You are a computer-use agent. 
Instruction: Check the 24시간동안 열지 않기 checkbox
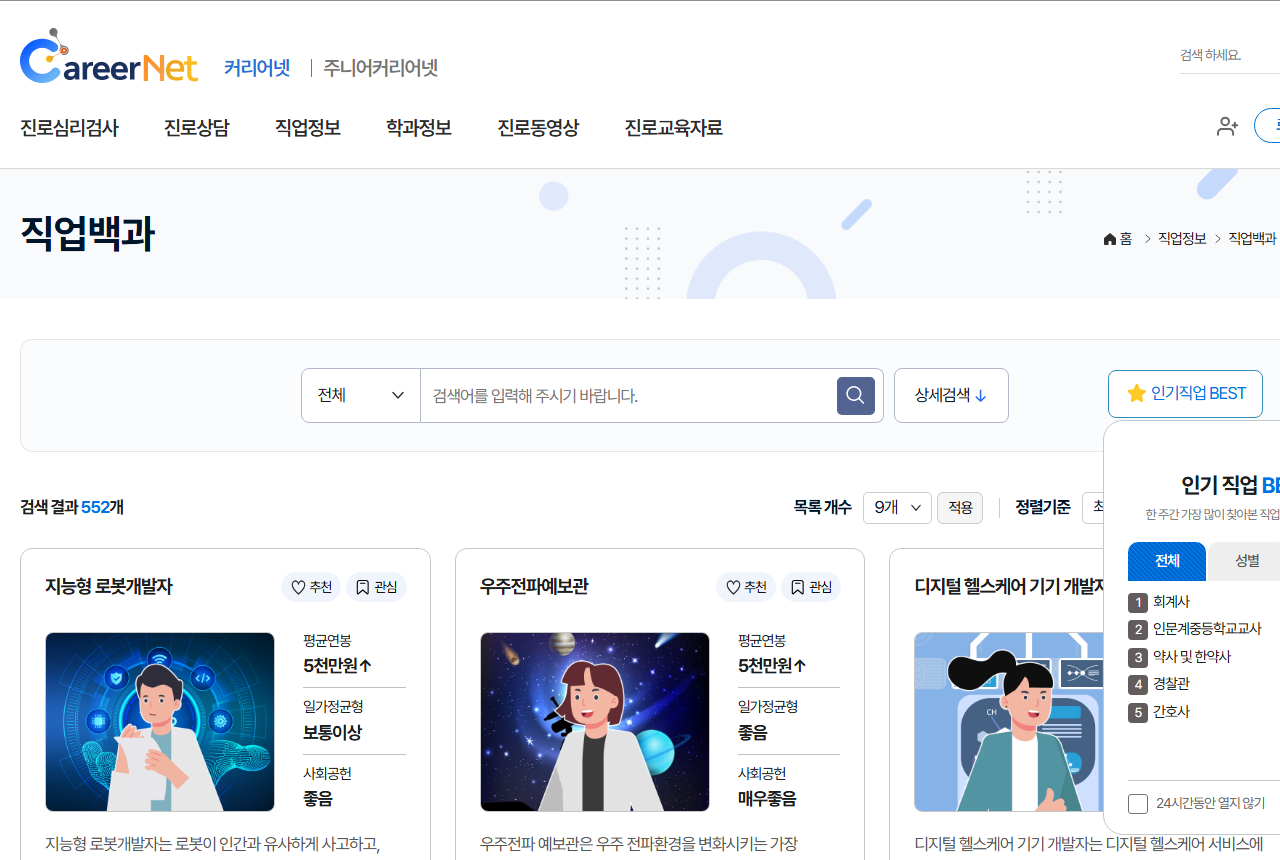point(1138,804)
